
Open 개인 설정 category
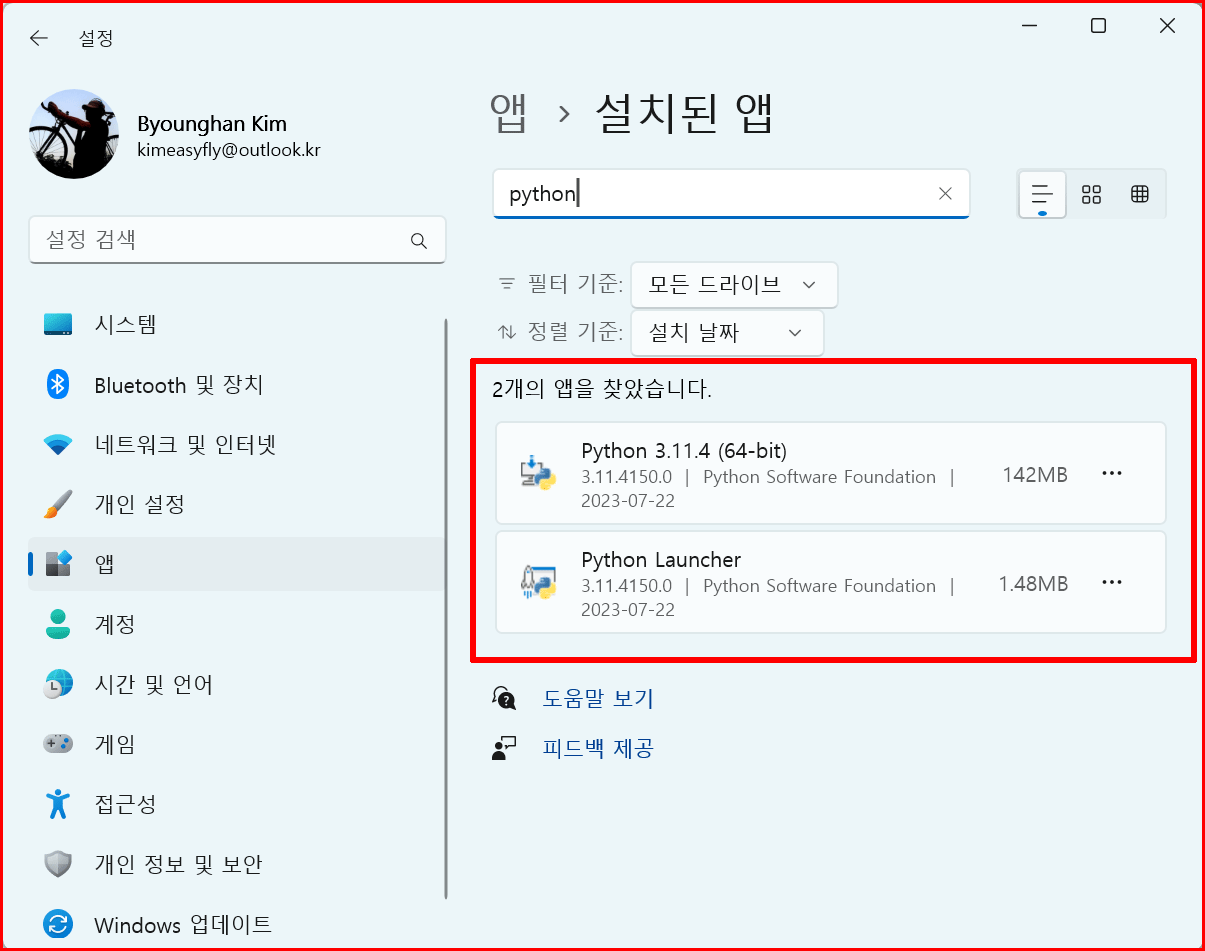(x=236, y=504)
